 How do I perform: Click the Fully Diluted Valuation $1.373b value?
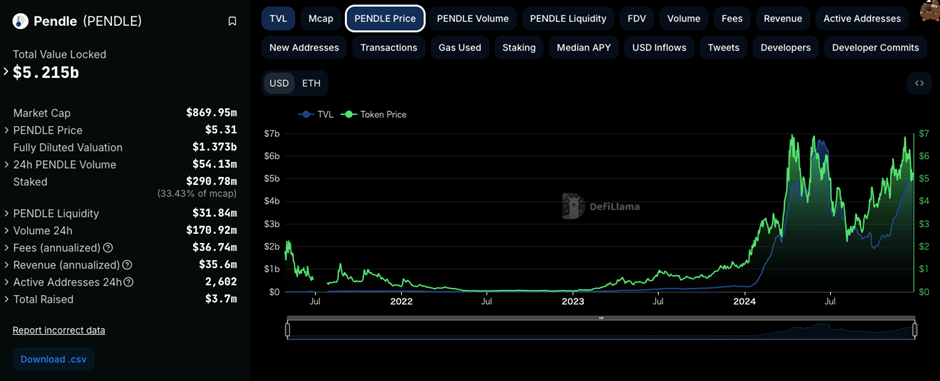[215, 147]
